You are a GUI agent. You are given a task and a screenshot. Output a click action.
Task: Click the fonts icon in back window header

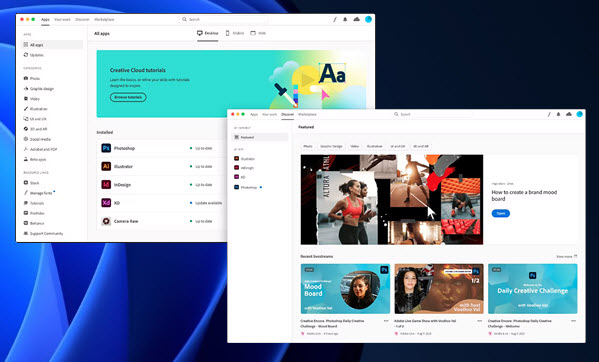point(335,19)
